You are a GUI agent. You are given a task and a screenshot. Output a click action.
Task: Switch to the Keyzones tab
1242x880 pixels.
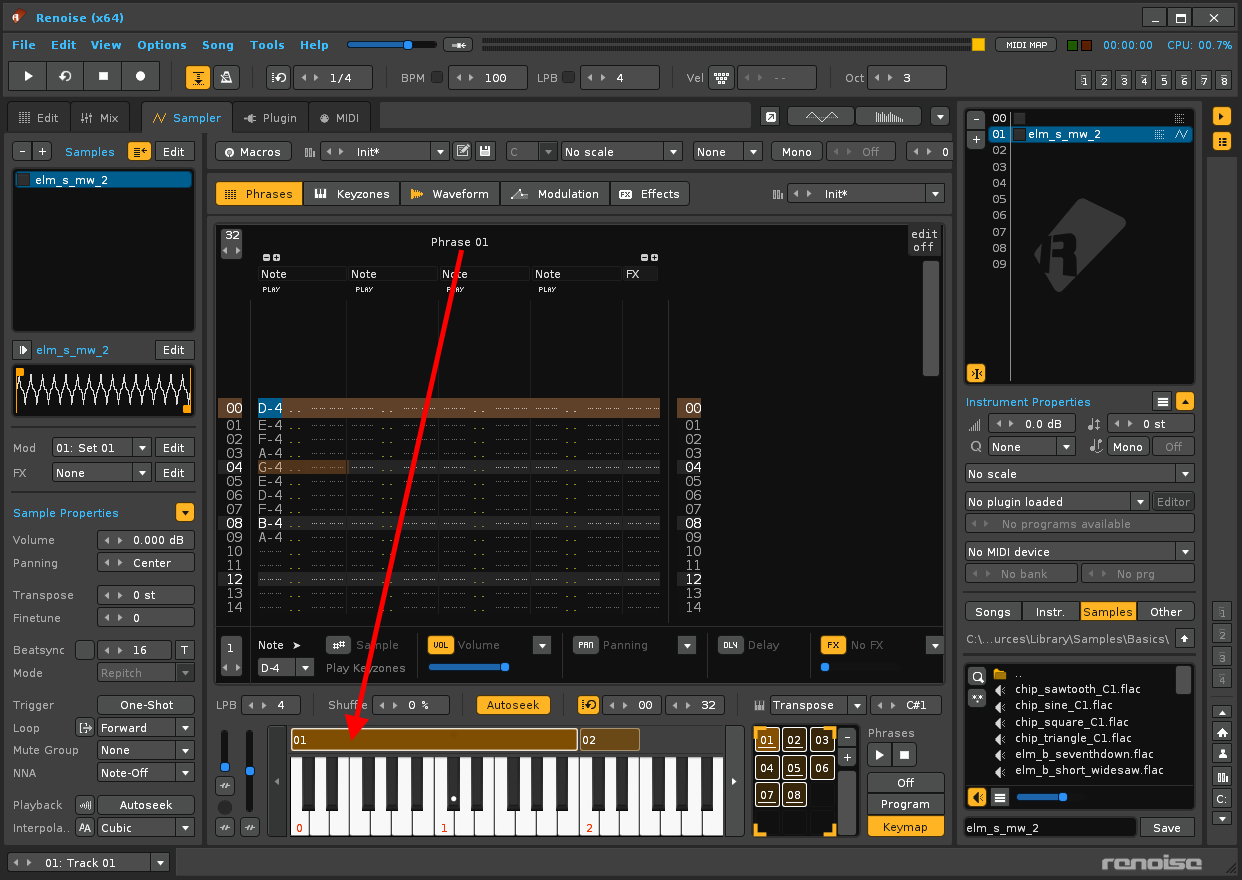[352, 194]
